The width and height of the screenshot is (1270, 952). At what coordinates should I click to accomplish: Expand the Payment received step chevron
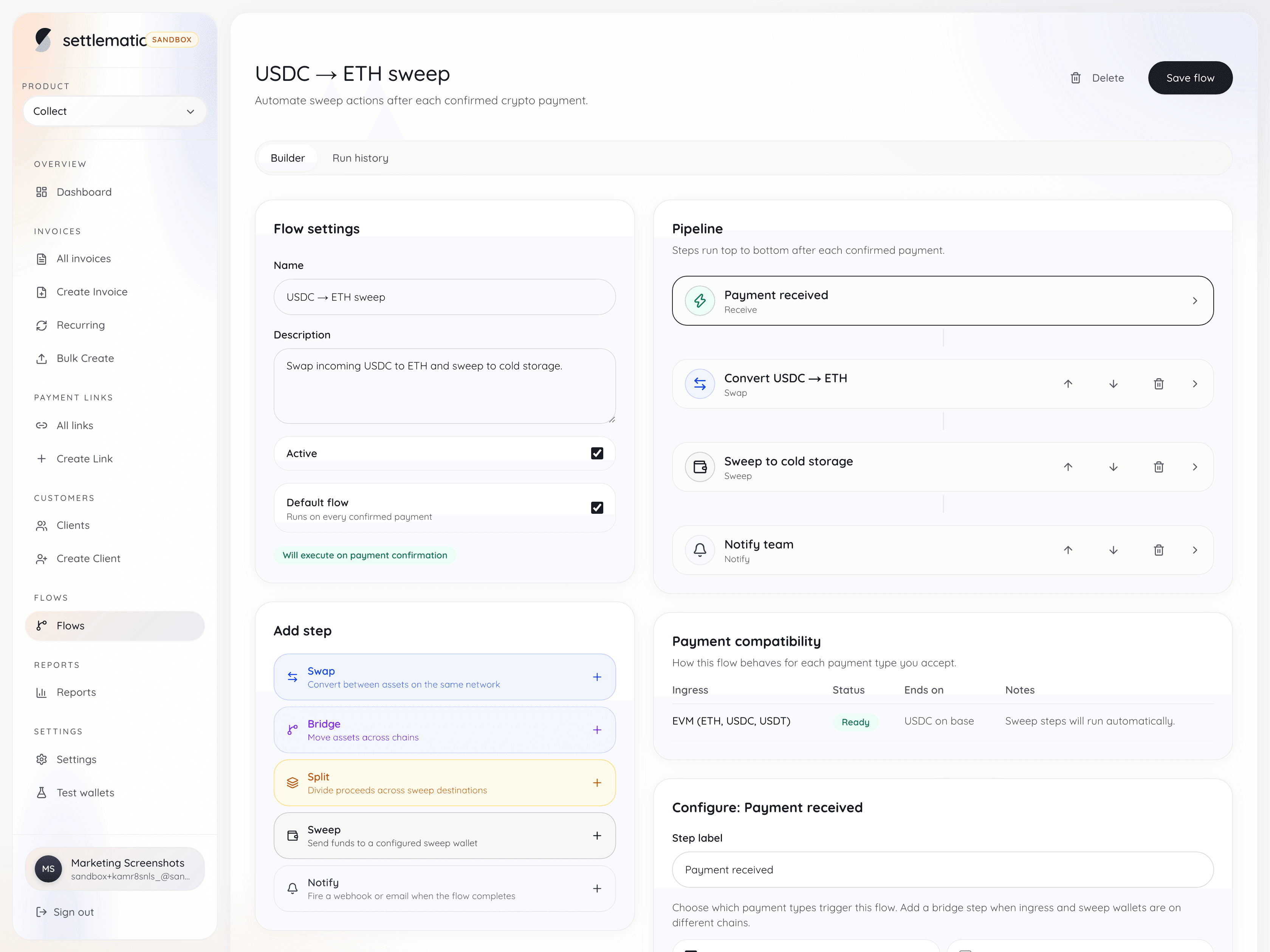(1195, 301)
